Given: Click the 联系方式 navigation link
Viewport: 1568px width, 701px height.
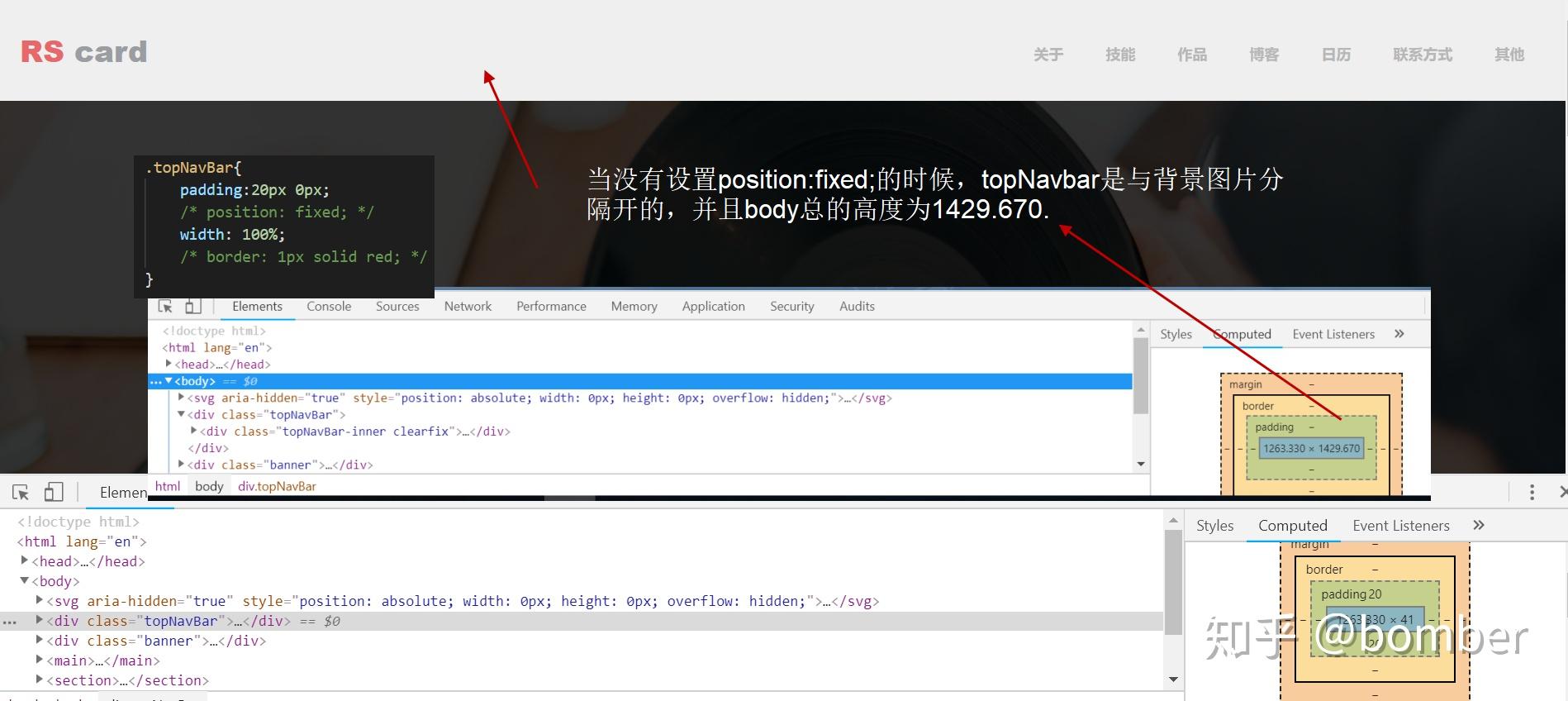Looking at the screenshot, I should point(1423,55).
